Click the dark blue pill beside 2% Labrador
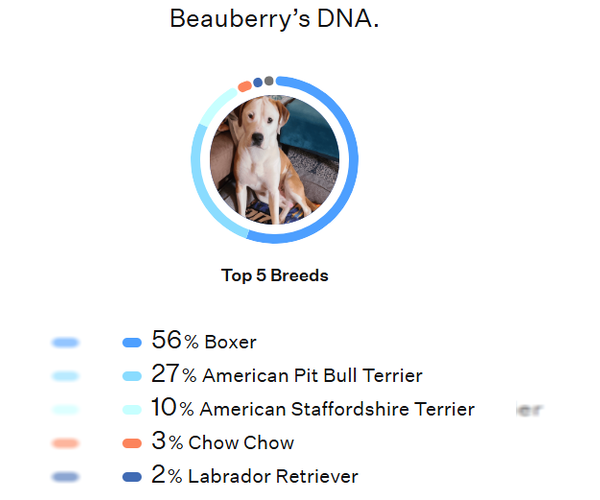The image size is (600, 500). click(131, 477)
